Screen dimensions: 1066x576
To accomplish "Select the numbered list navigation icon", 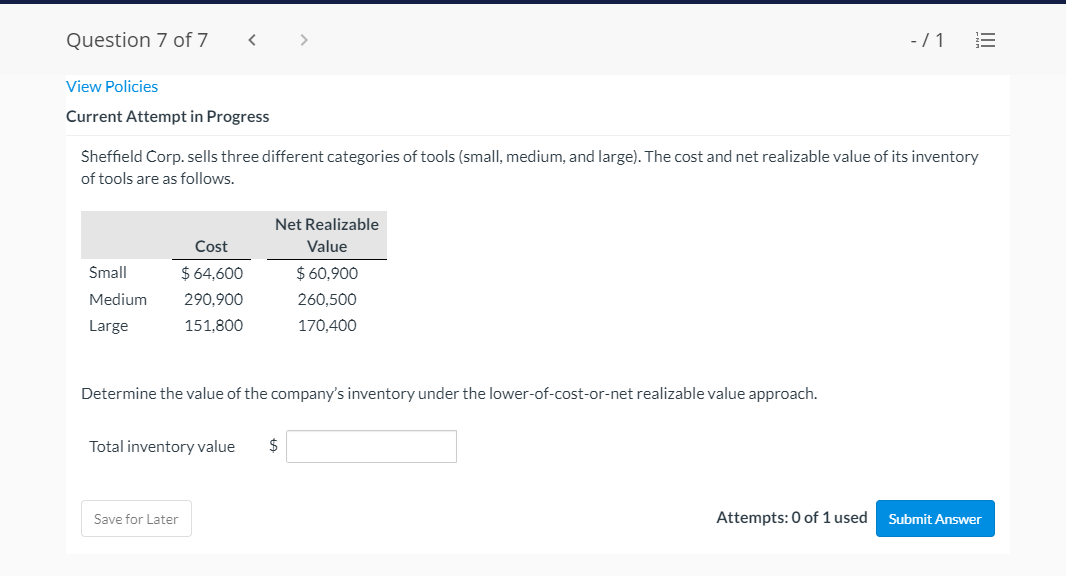I will pos(986,40).
